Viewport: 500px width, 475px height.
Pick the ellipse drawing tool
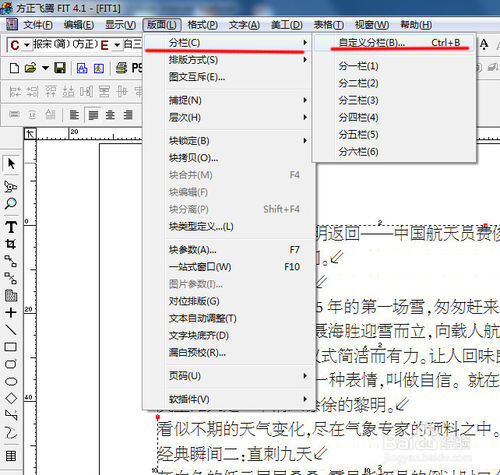(x=11, y=382)
